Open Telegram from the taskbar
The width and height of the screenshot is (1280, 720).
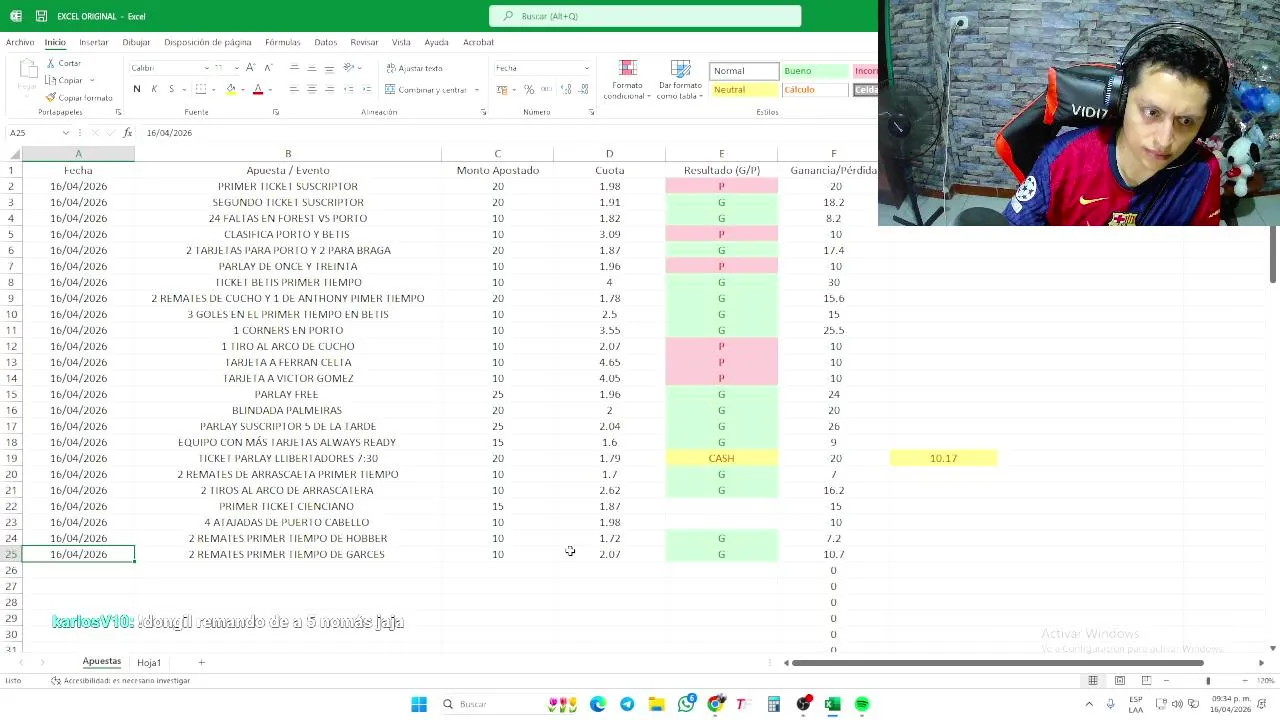[627, 704]
